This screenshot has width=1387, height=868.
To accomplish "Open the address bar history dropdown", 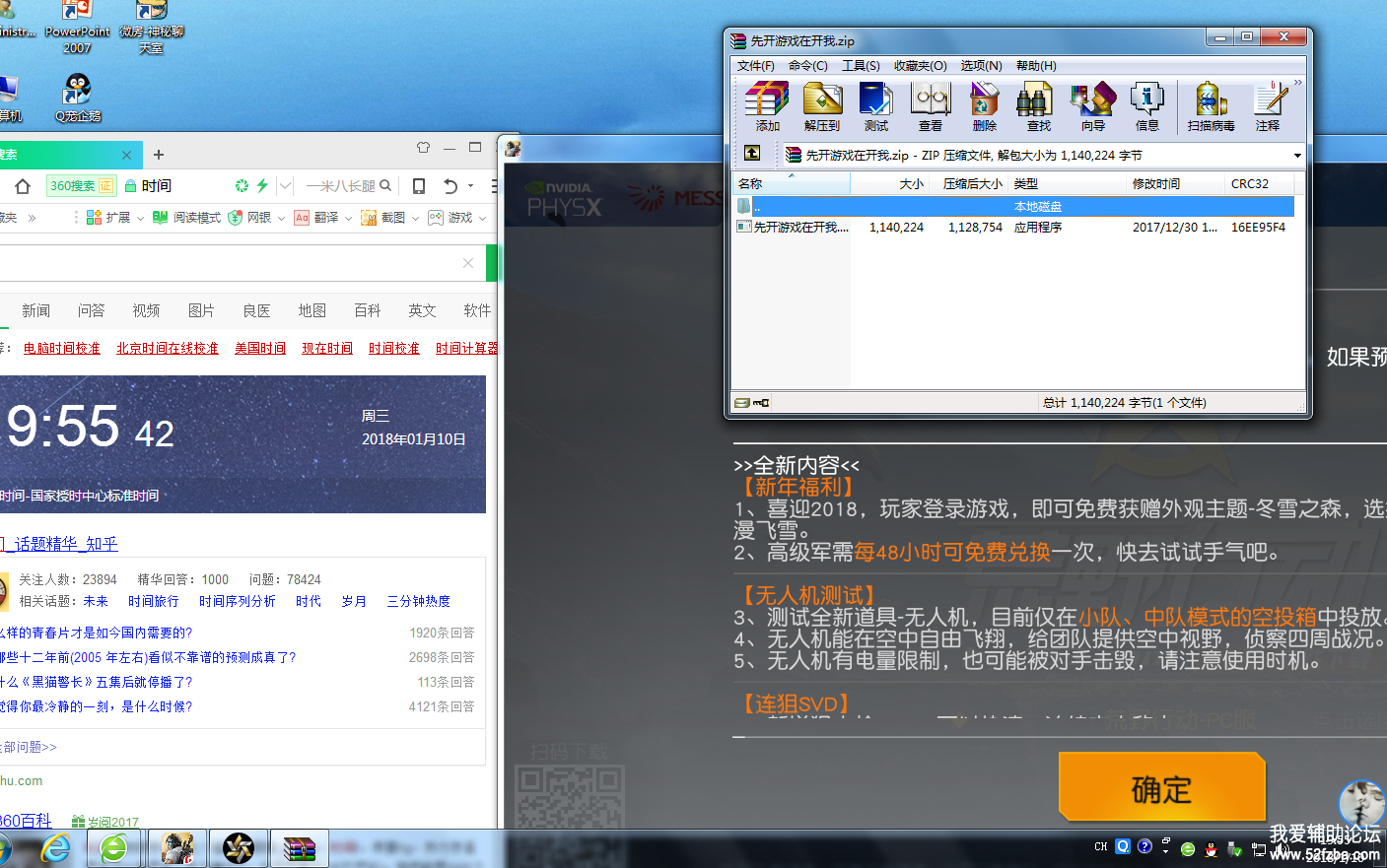I will pos(285,185).
